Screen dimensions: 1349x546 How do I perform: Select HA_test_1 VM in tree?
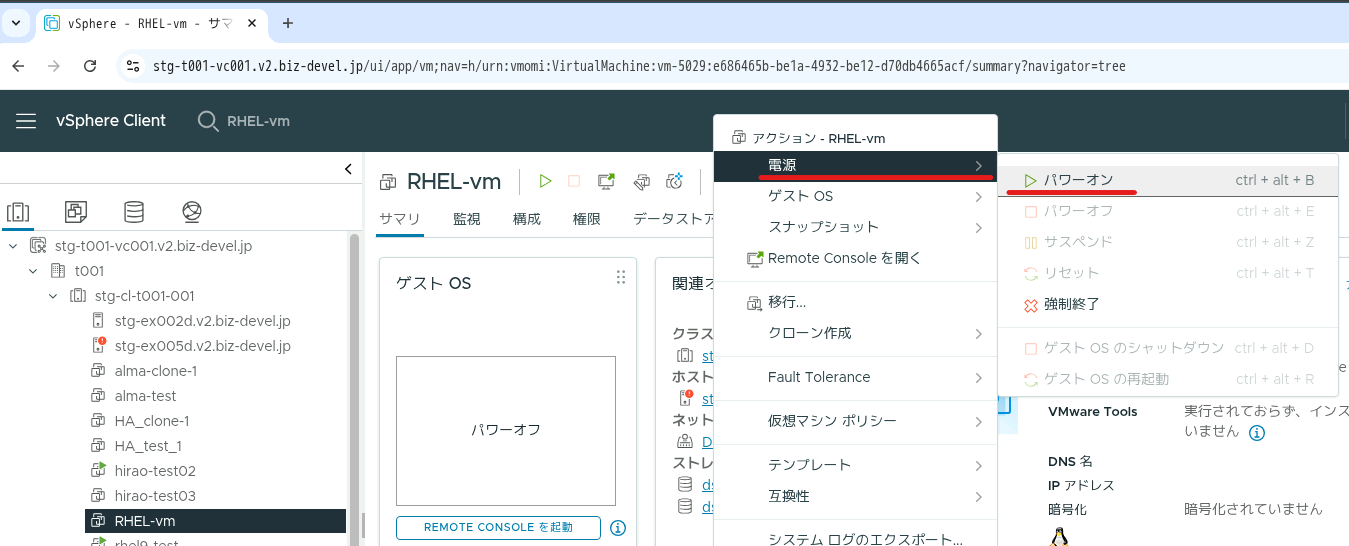coord(149,446)
